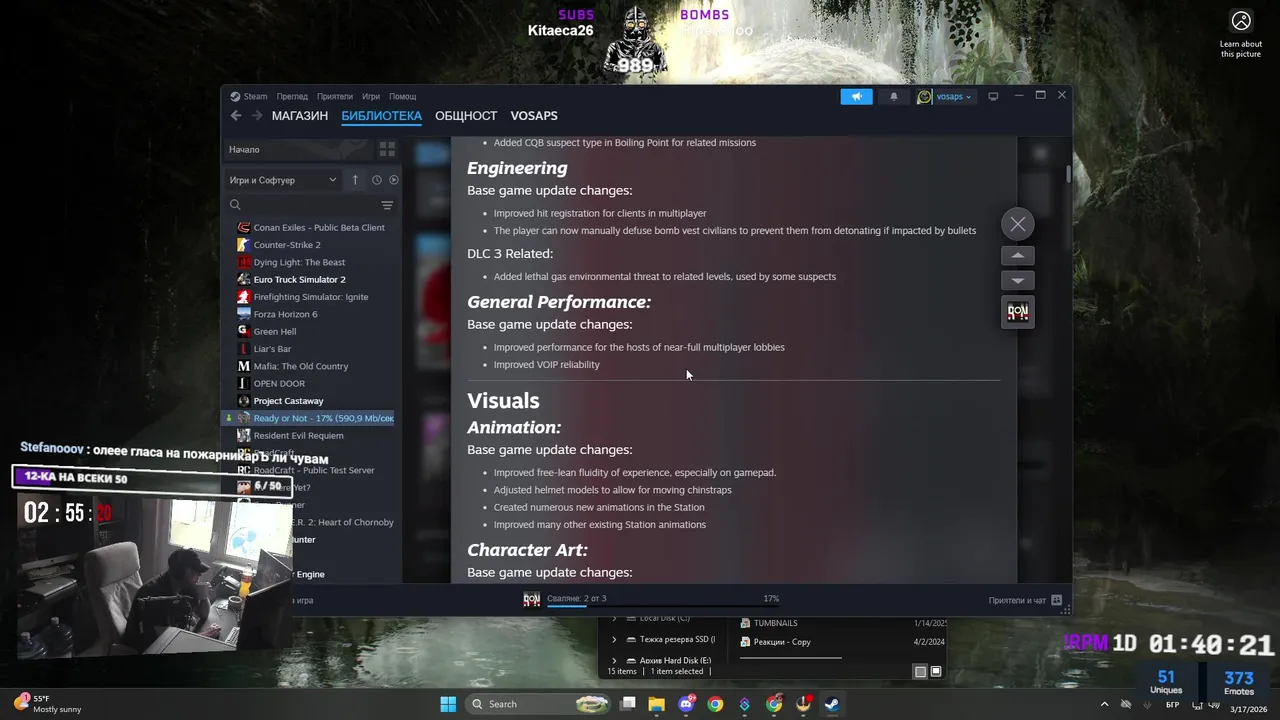1280x720 pixels.
Task: Click Приятели и чат text link
Action: click(1017, 600)
